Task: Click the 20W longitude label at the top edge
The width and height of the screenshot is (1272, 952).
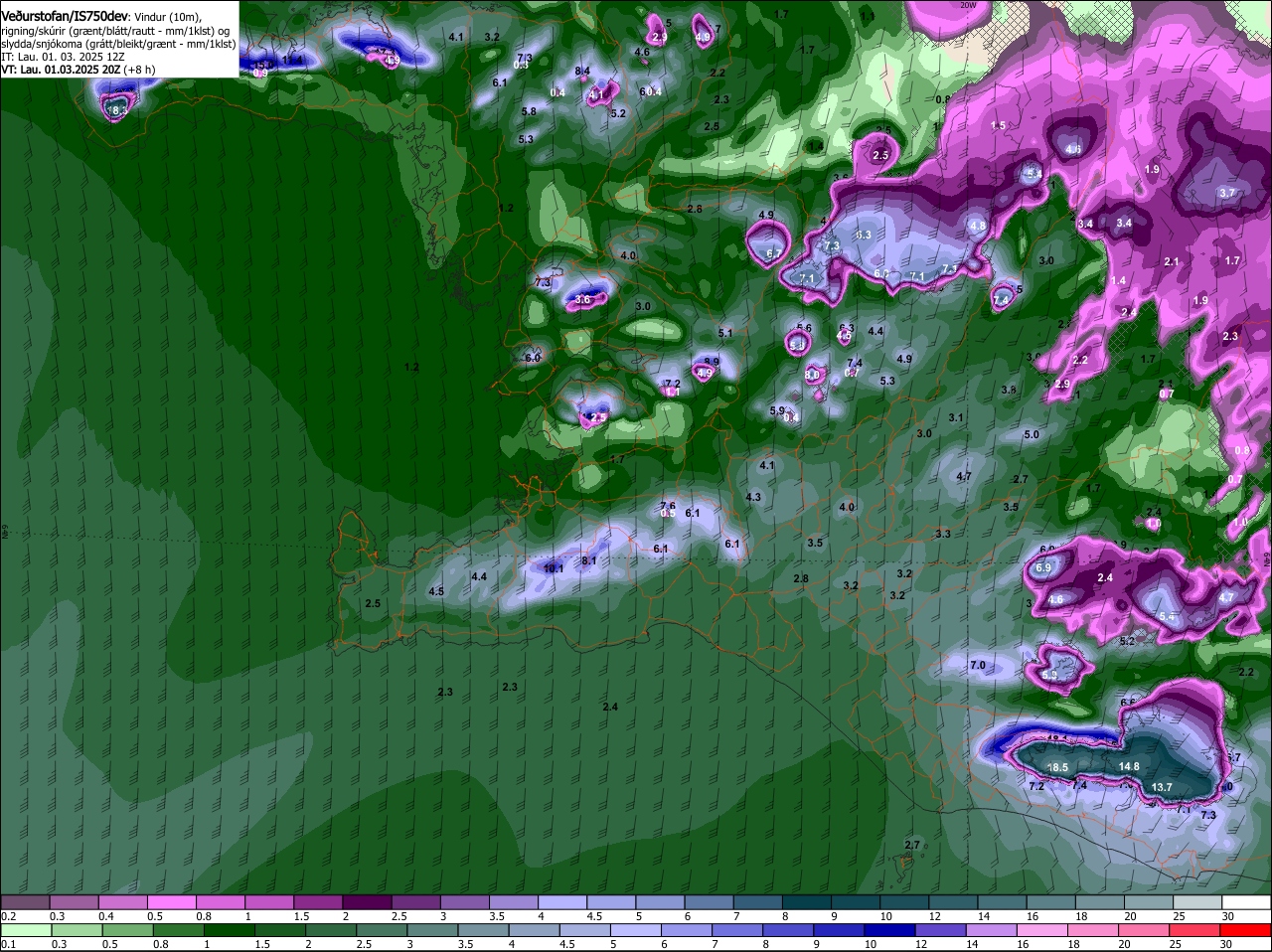Action: point(968,5)
